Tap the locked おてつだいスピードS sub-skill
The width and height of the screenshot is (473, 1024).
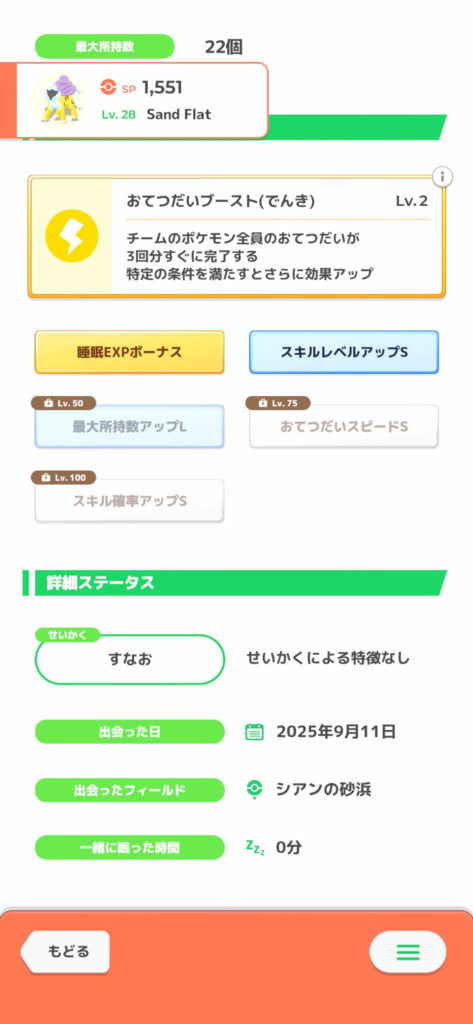click(344, 426)
